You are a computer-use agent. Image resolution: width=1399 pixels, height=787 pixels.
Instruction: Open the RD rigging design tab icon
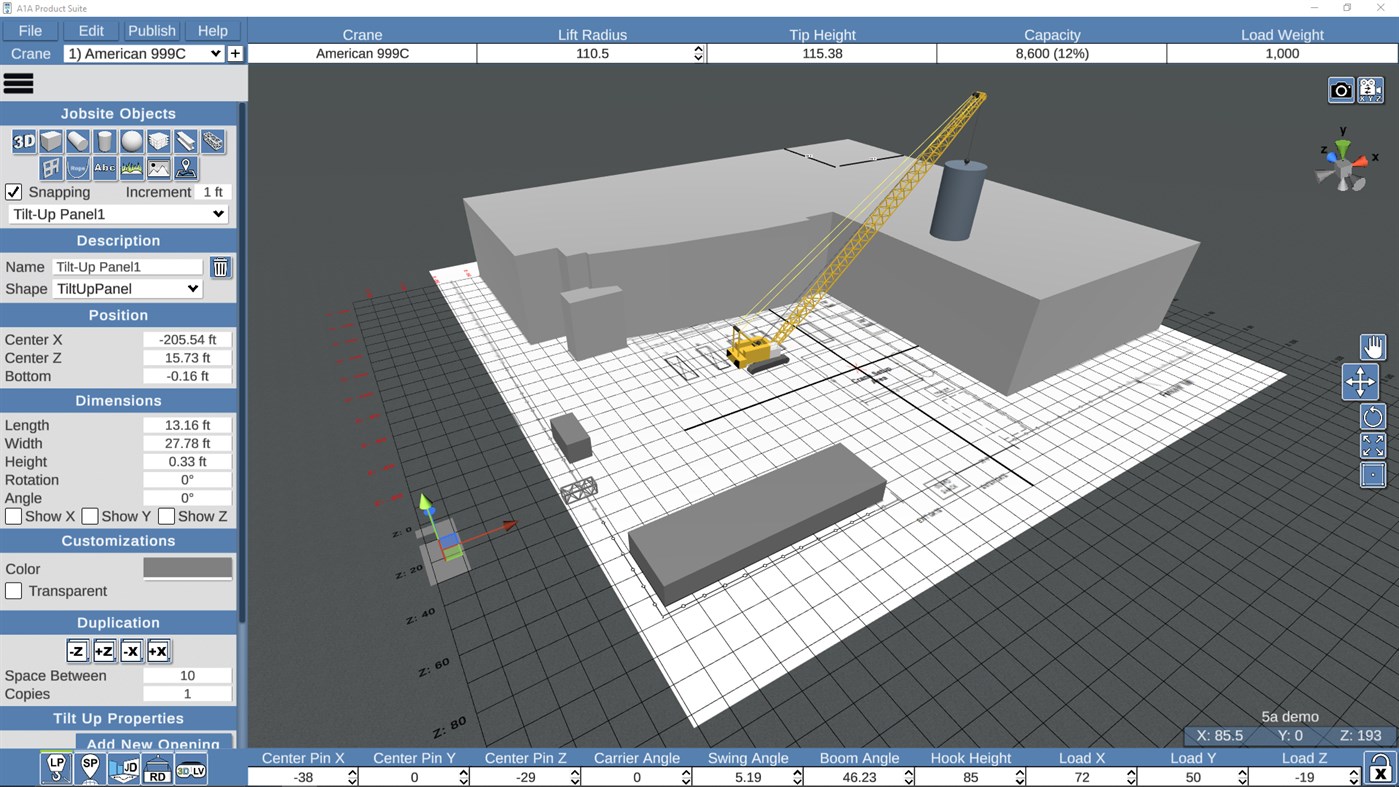157,768
